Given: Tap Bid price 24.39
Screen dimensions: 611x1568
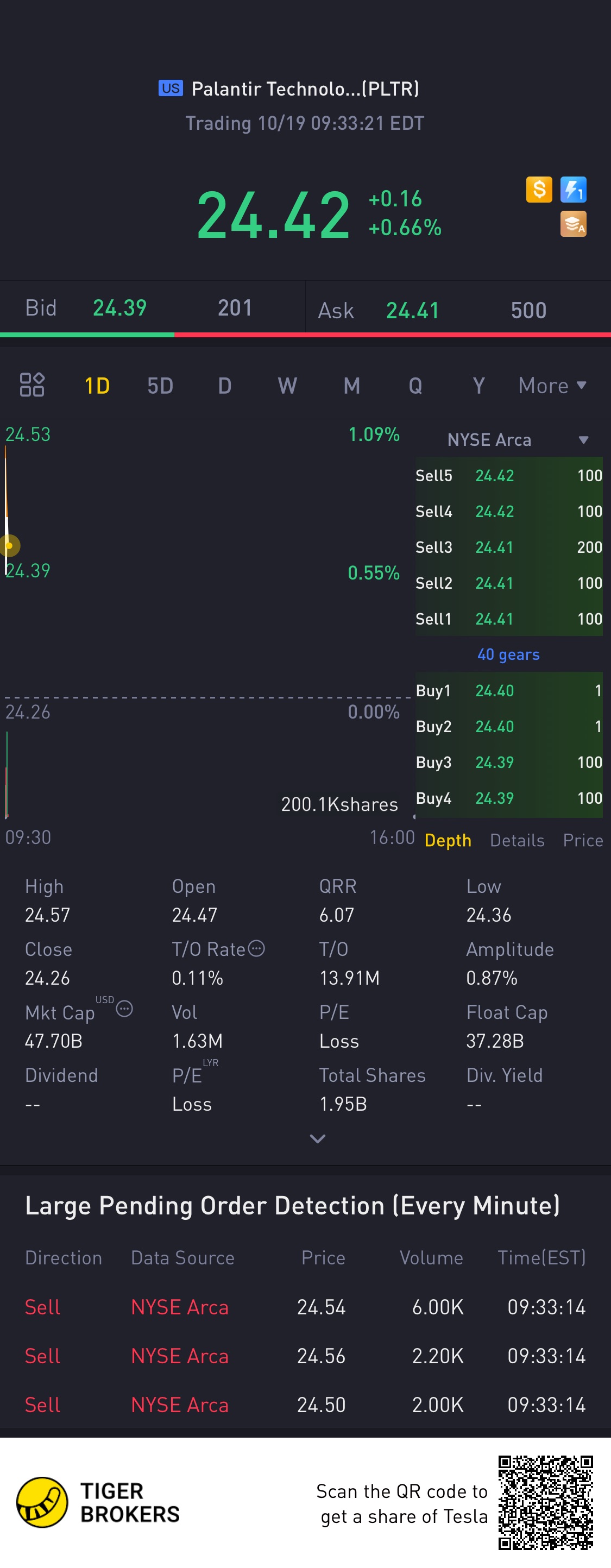Looking at the screenshot, I should (120, 308).
